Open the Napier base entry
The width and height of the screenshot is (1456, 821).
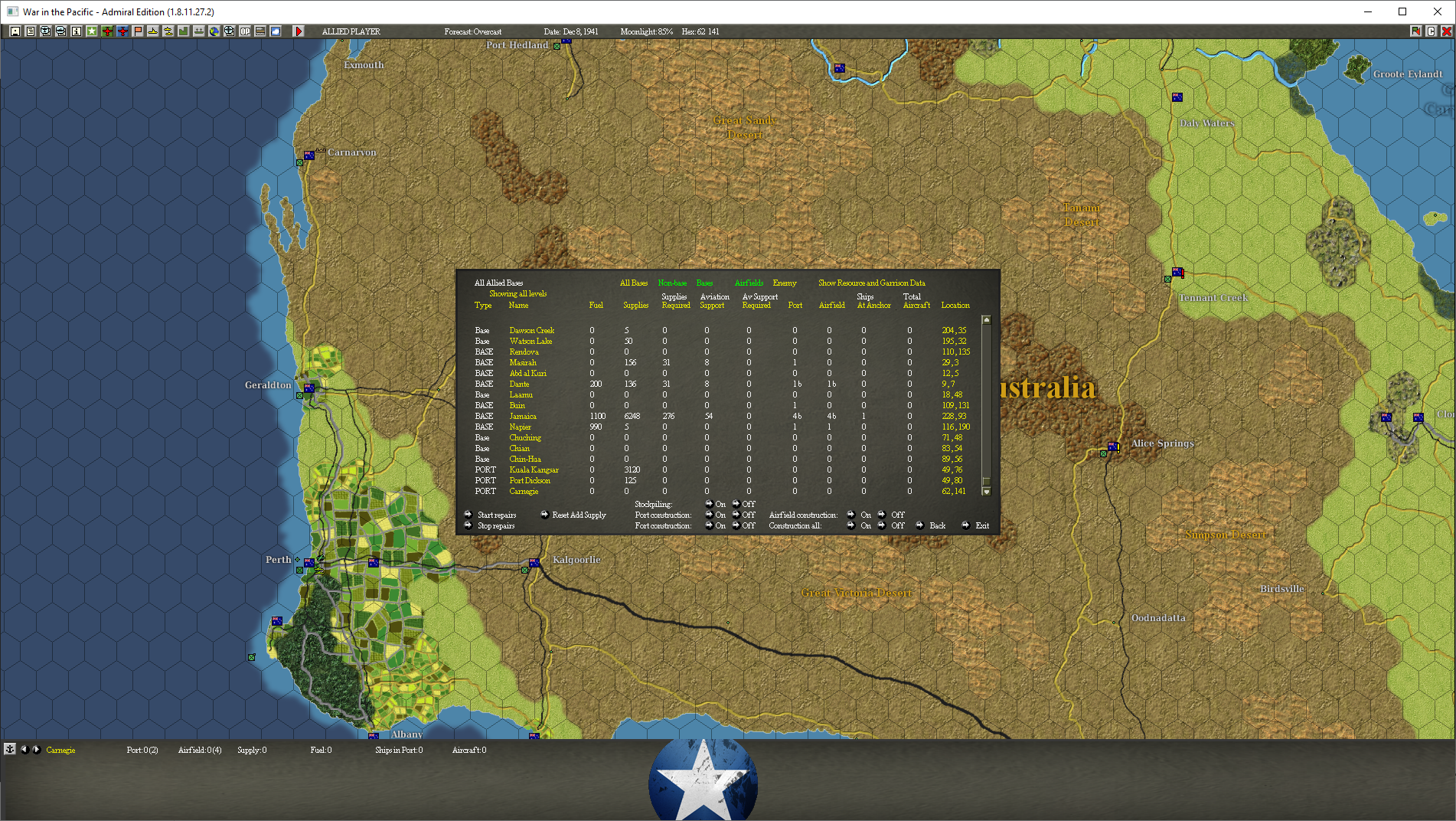pos(521,427)
